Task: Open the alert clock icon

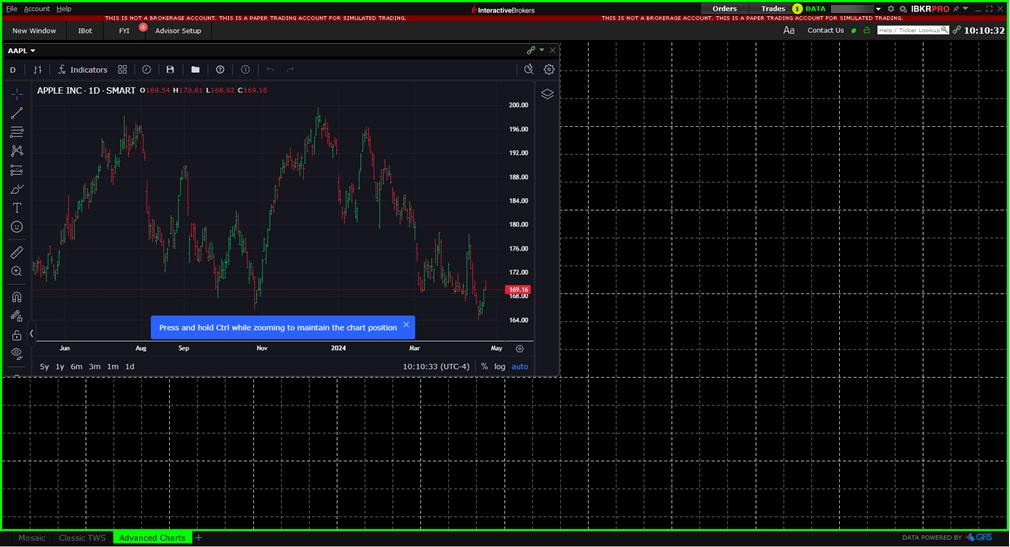Action: pyautogui.click(x=146, y=70)
